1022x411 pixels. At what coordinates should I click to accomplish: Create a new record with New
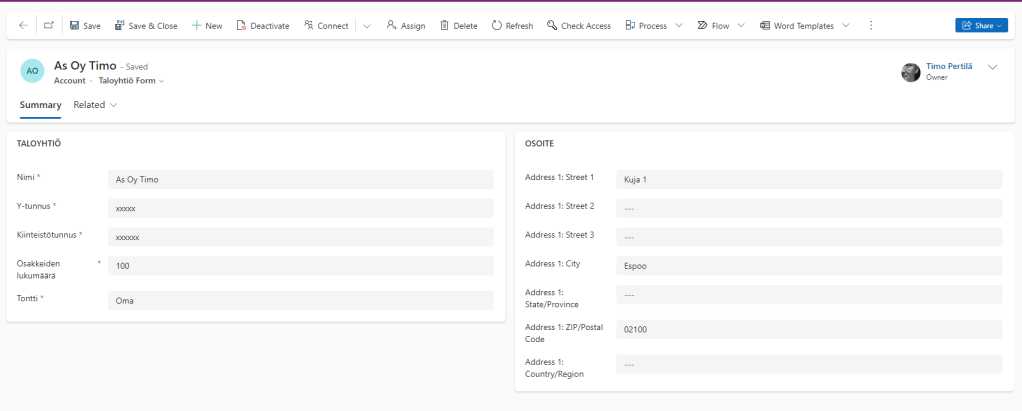tap(207, 25)
